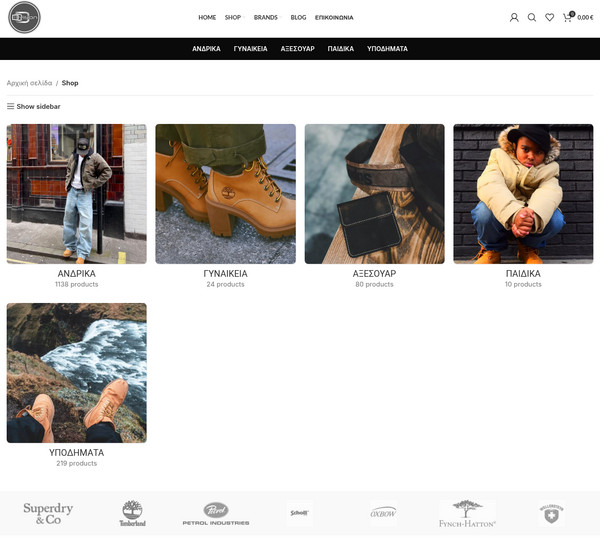The width and height of the screenshot is (600, 550).
Task: Click the 10 products count
Action: click(x=523, y=284)
